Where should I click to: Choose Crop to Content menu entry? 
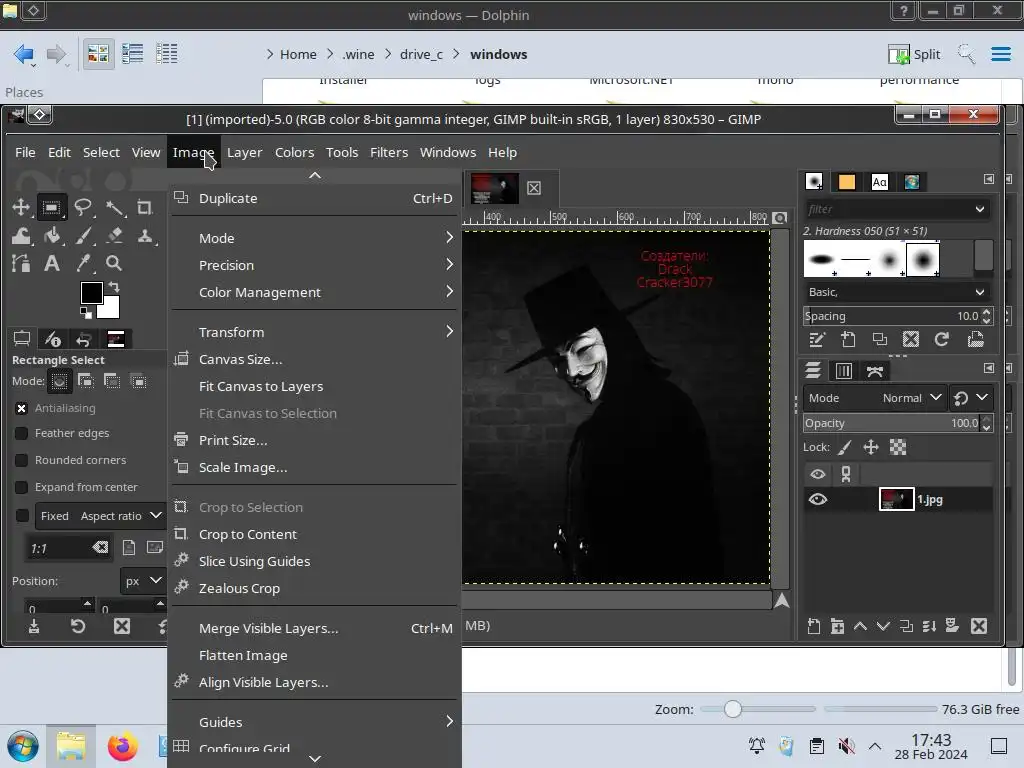tap(314, 534)
